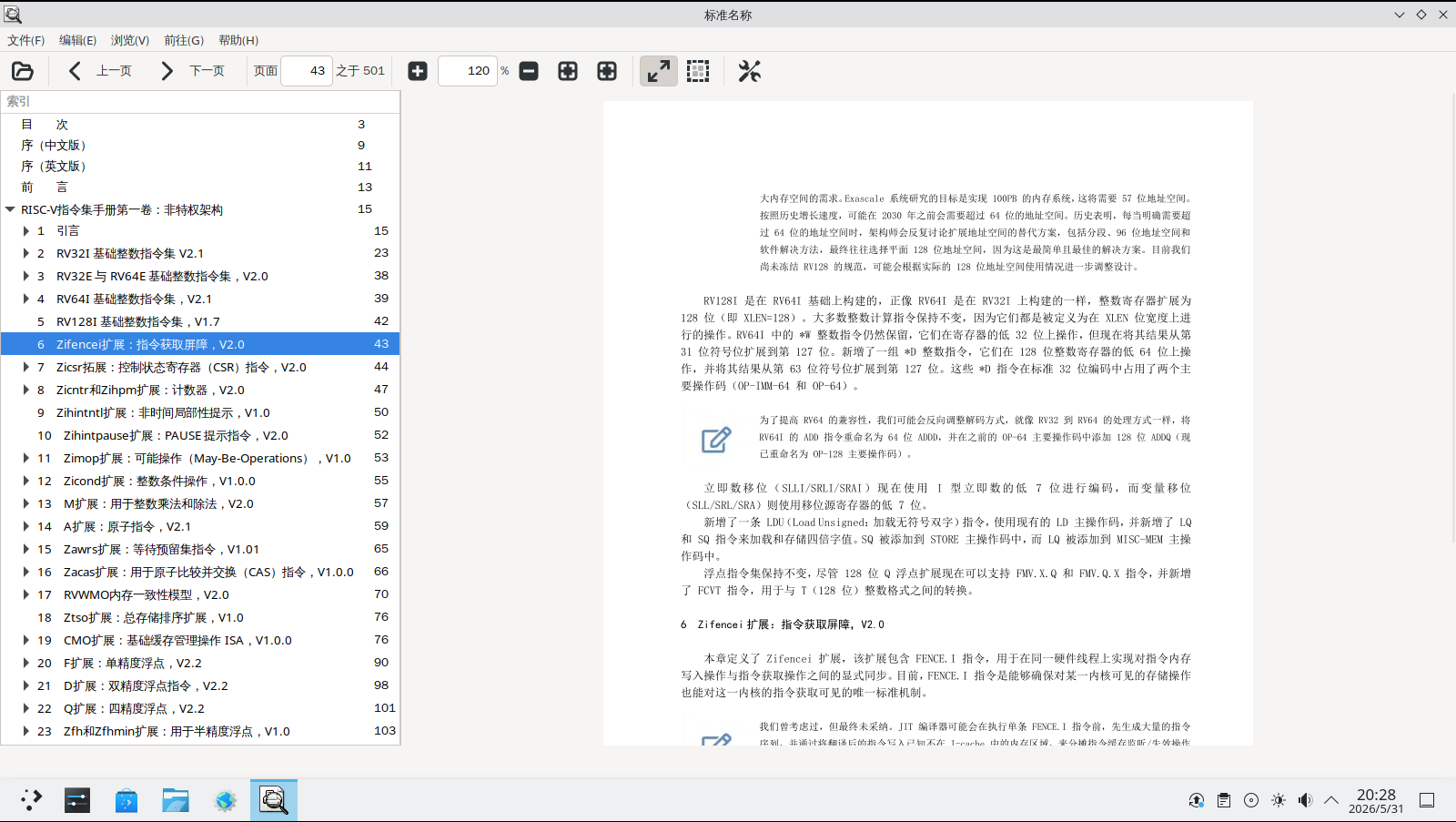
Task: Expand chapter 17 RVWMO内存一致性模型 node
Action: tap(26, 595)
